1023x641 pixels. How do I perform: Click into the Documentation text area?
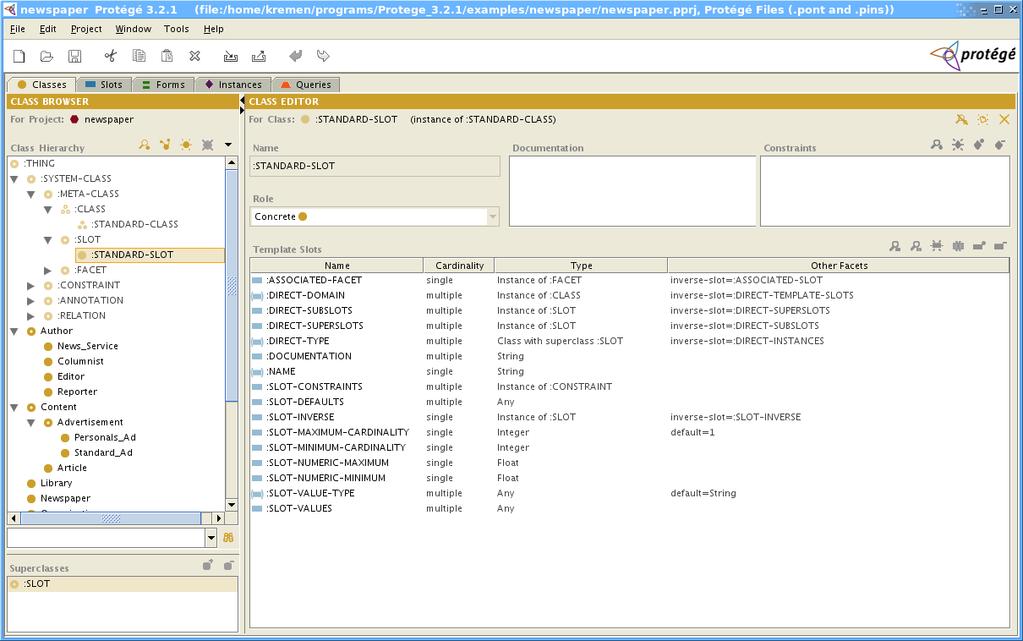[632, 191]
